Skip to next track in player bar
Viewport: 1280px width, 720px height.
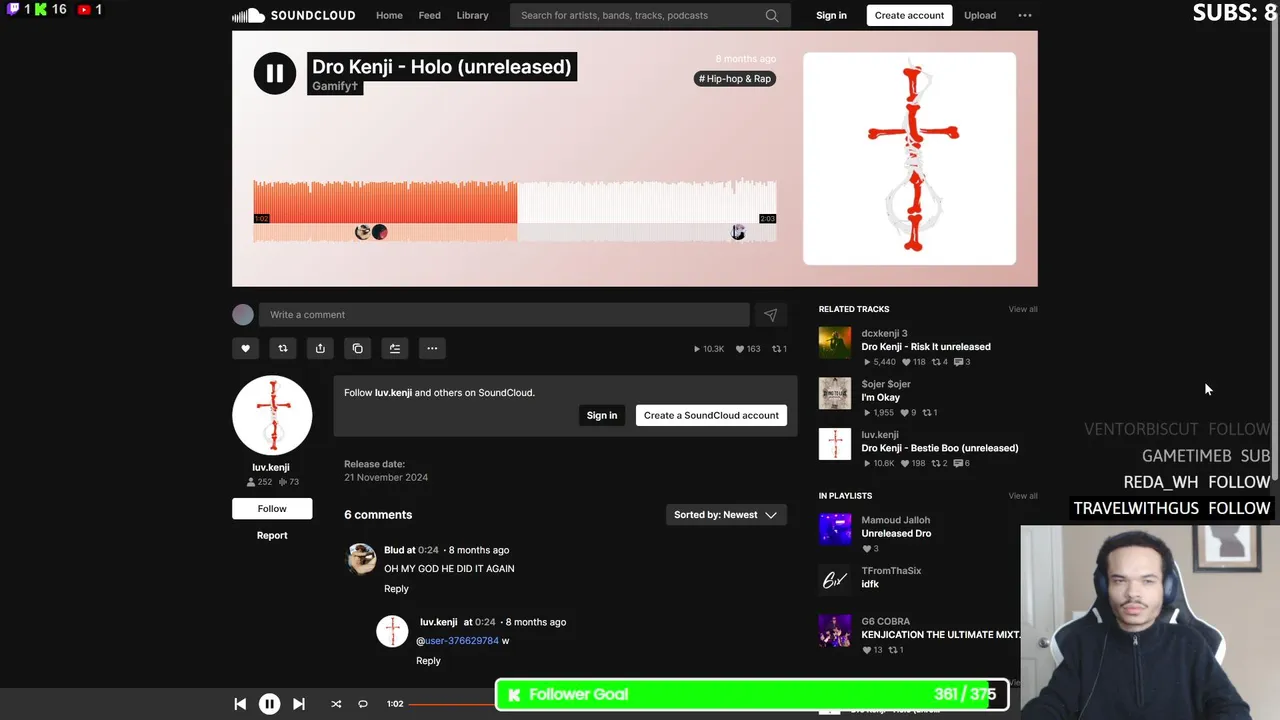298,704
